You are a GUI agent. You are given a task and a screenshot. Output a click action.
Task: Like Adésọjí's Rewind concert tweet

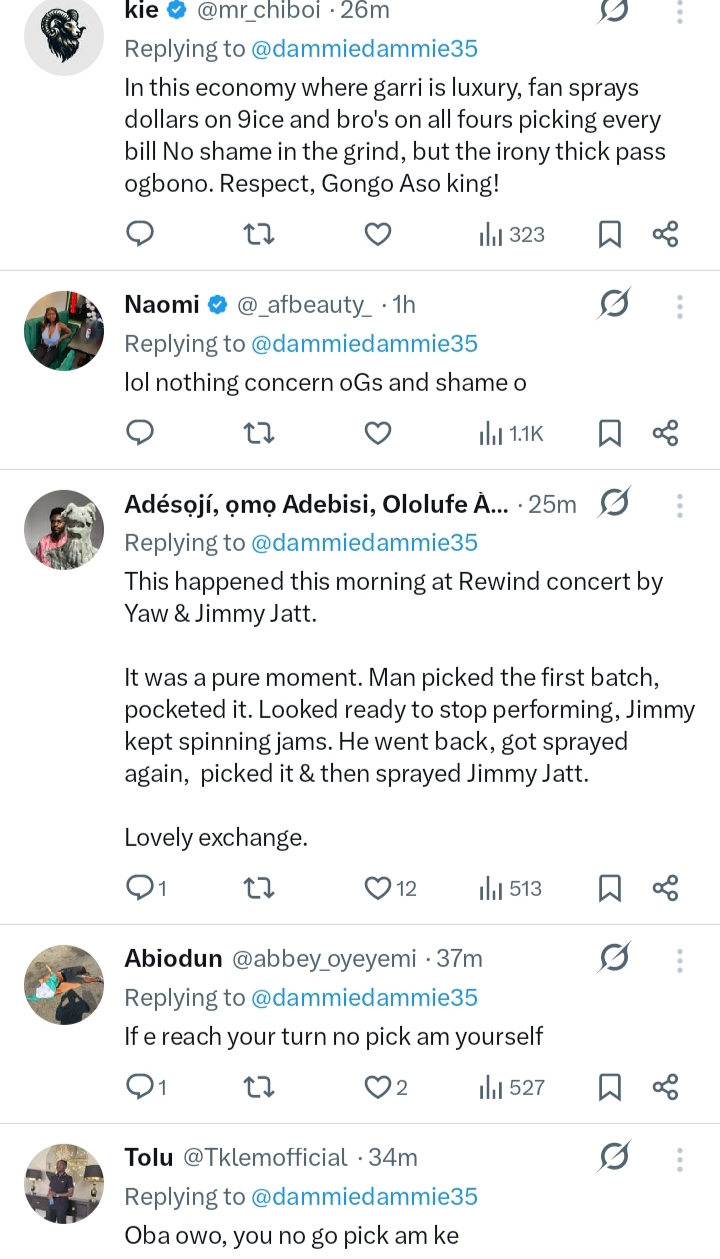(x=377, y=888)
